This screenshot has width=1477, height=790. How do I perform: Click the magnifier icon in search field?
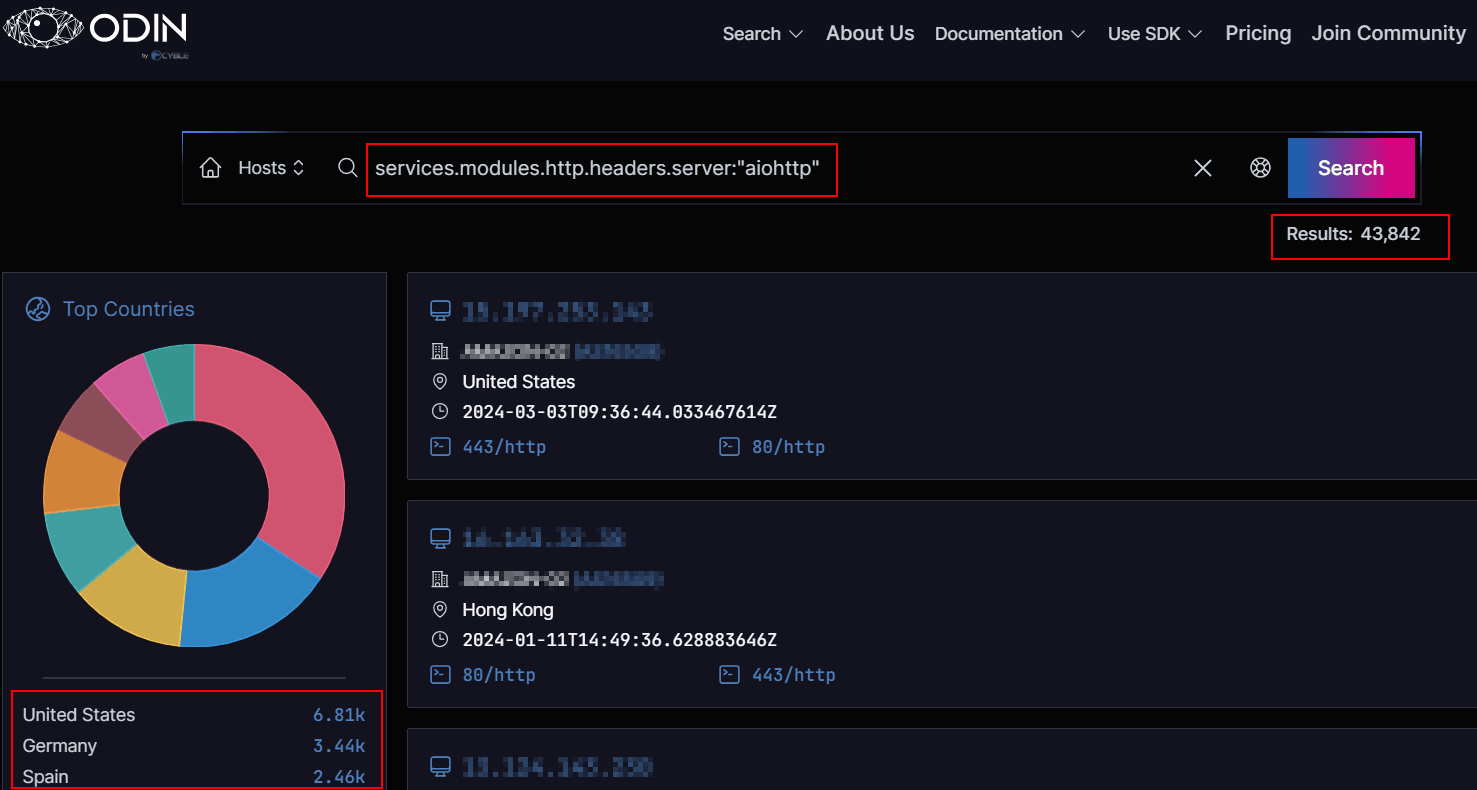(x=347, y=168)
